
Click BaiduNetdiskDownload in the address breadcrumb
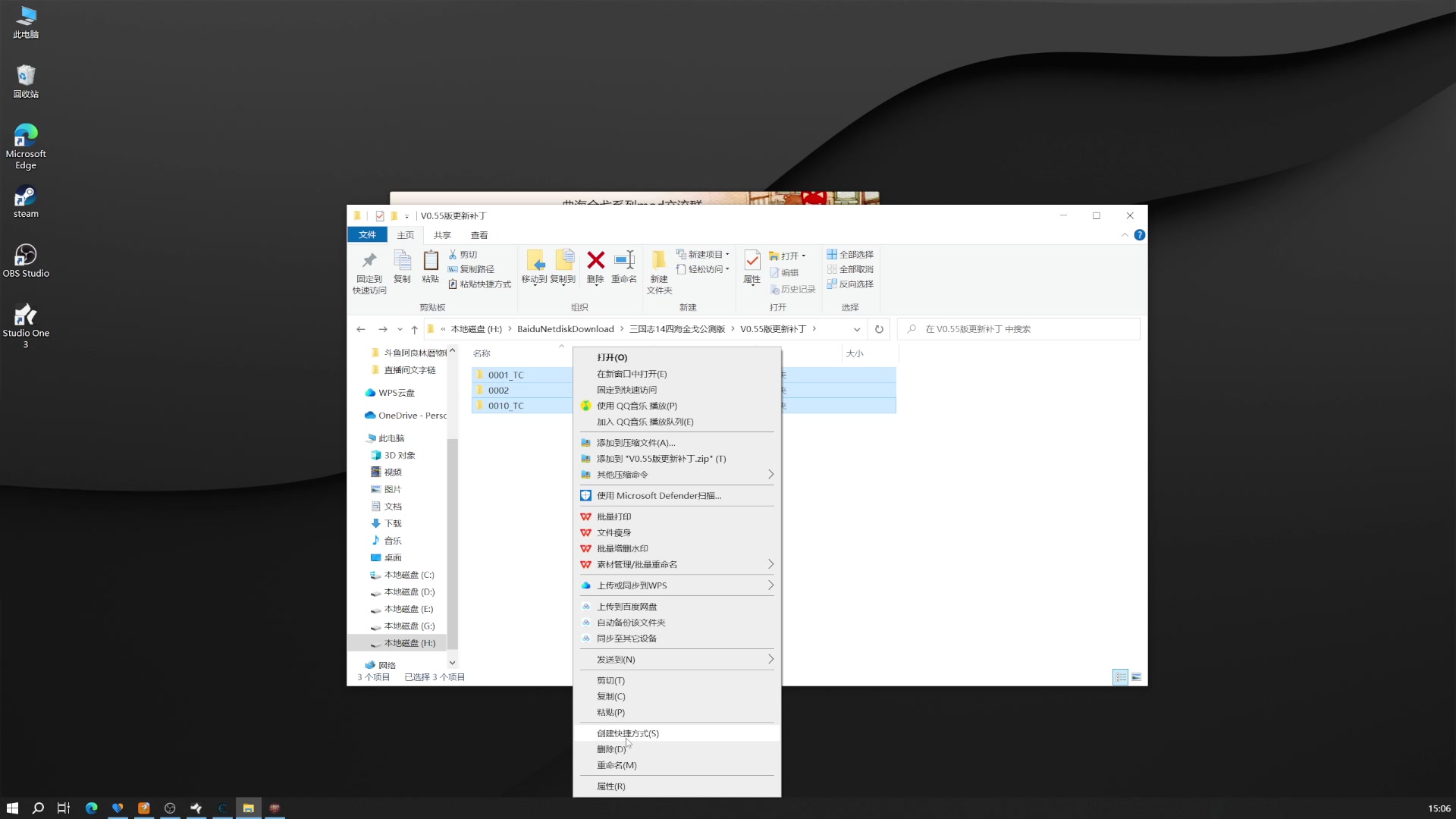(x=566, y=329)
